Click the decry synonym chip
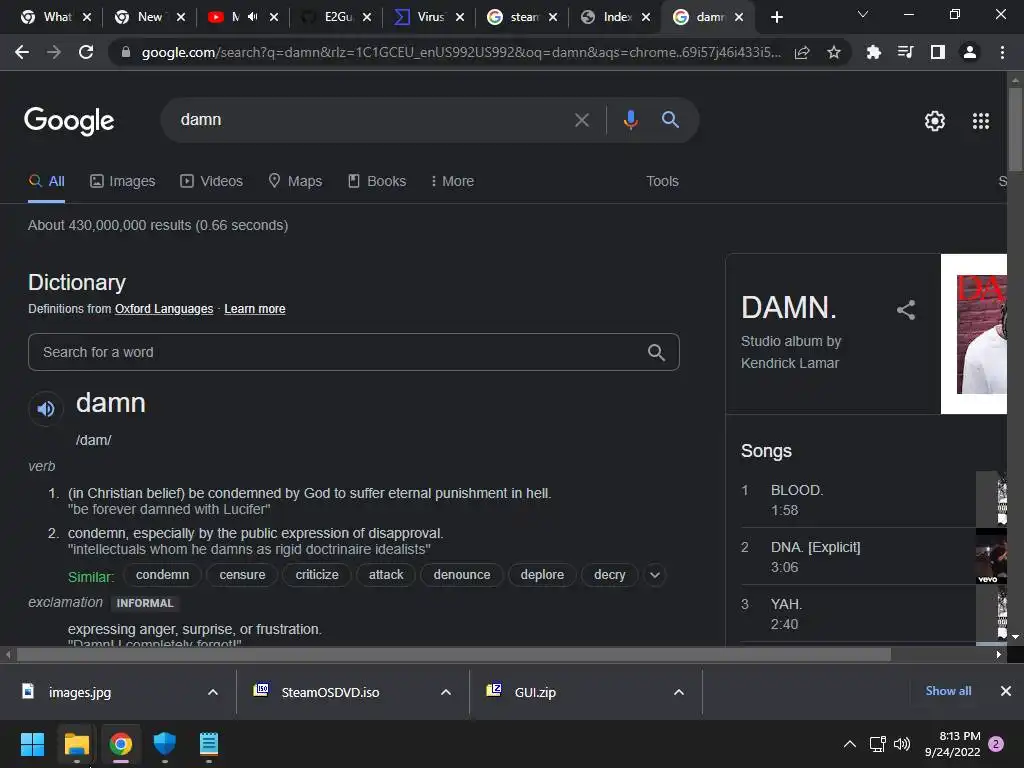Image resolution: width=1024 pixels, height=768 pixels. (609, 575)
